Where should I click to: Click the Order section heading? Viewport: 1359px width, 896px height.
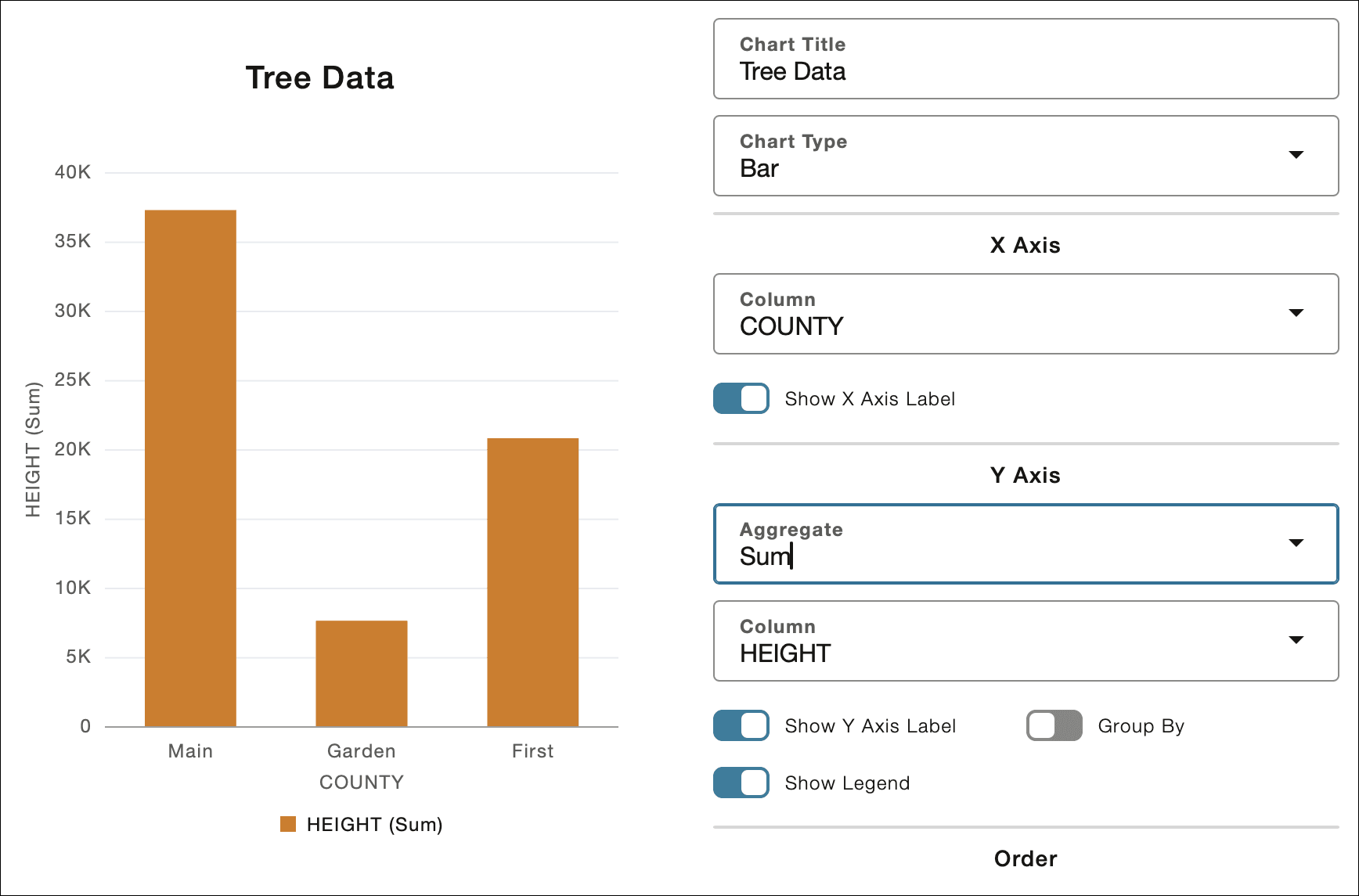coord(1025,858)
